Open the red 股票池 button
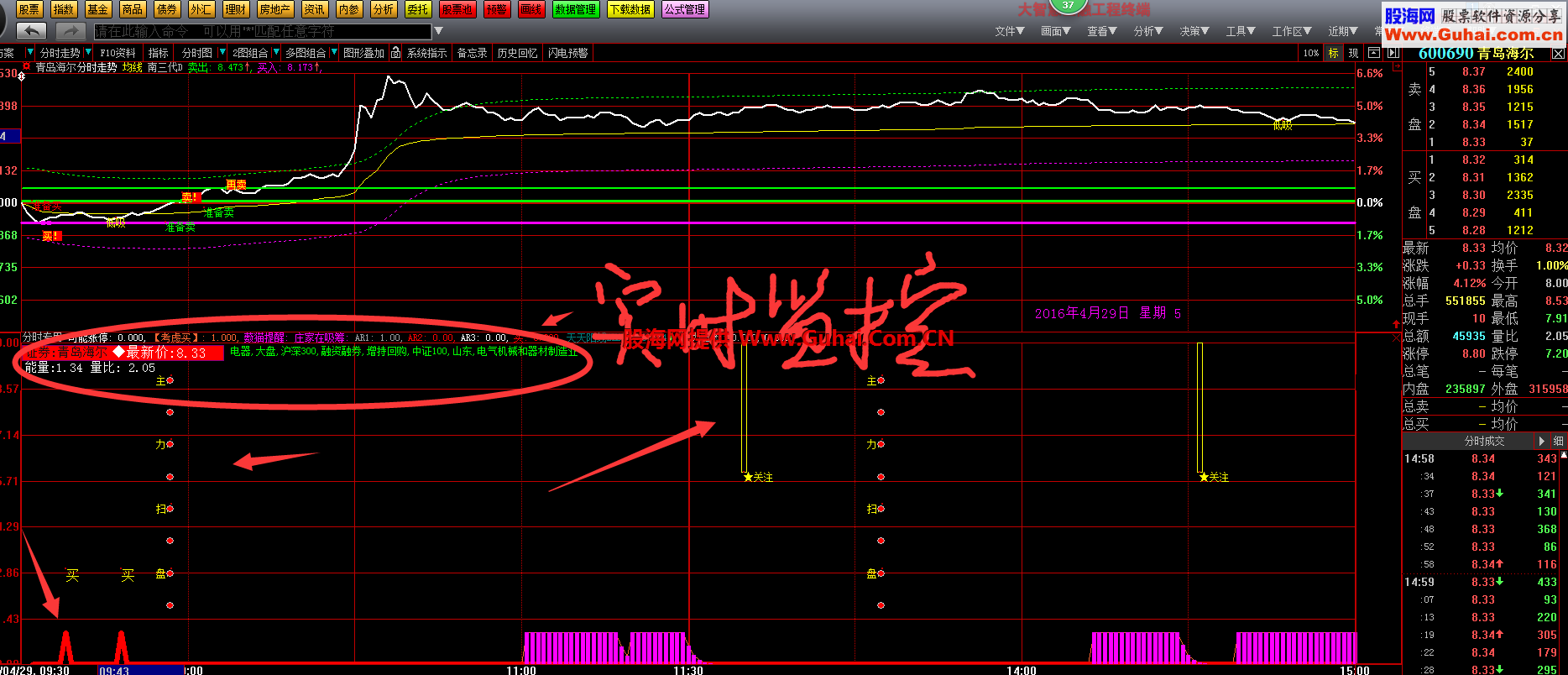 pos(457,9)
